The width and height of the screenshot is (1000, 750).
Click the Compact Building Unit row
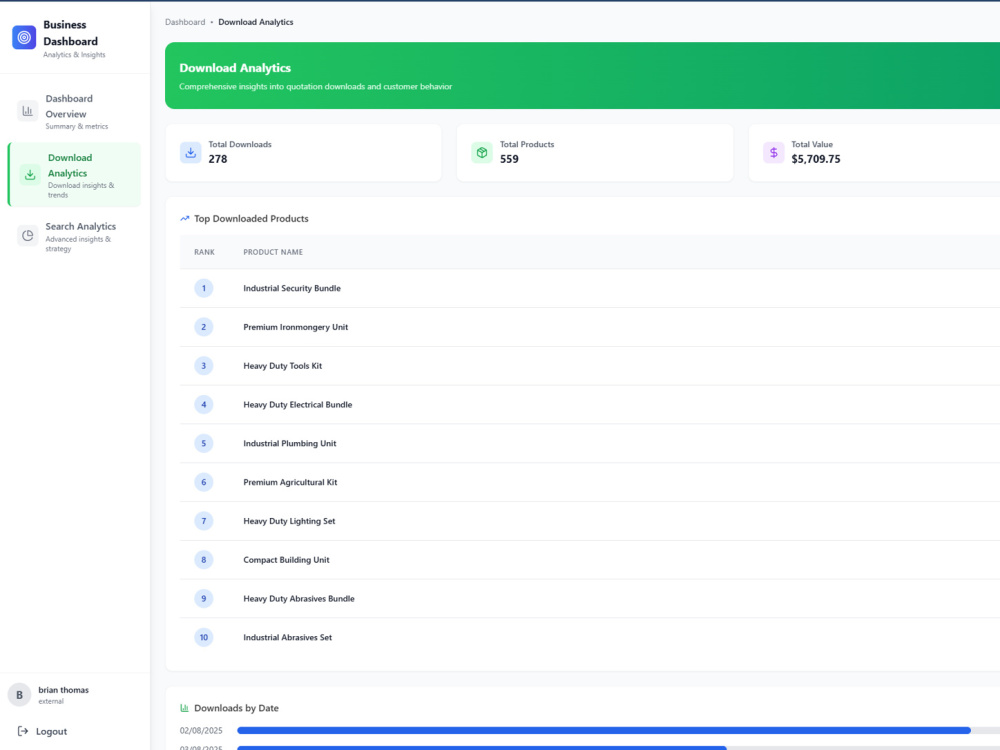click(590, 560)
